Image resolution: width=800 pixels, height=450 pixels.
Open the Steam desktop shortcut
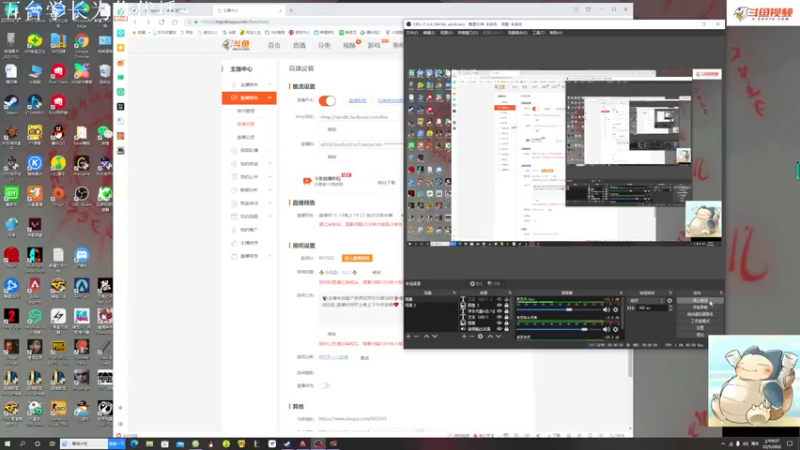pyautogui.click(x=11, y=104)
